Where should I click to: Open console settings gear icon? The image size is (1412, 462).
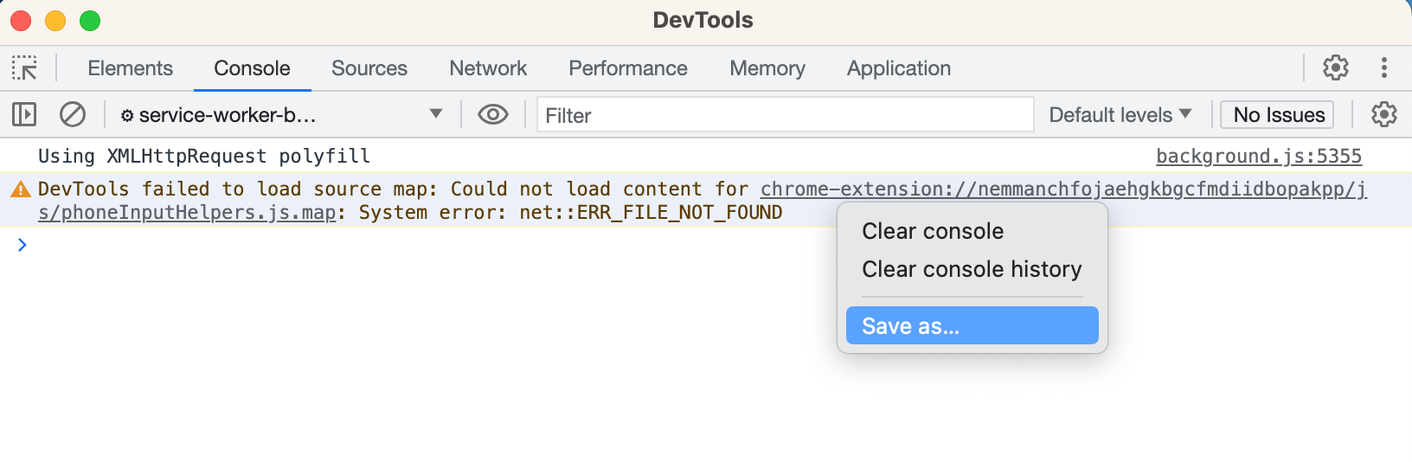click(x=1384, y=115)
